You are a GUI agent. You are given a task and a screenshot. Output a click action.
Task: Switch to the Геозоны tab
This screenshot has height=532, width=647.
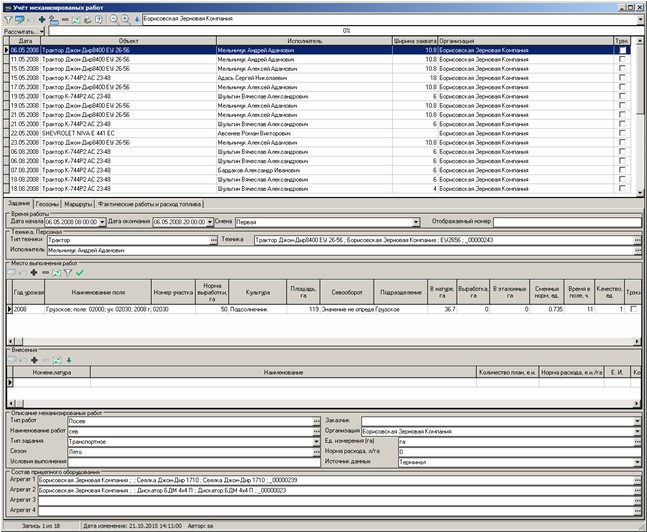pyautogui.click(x=49, y=203)
